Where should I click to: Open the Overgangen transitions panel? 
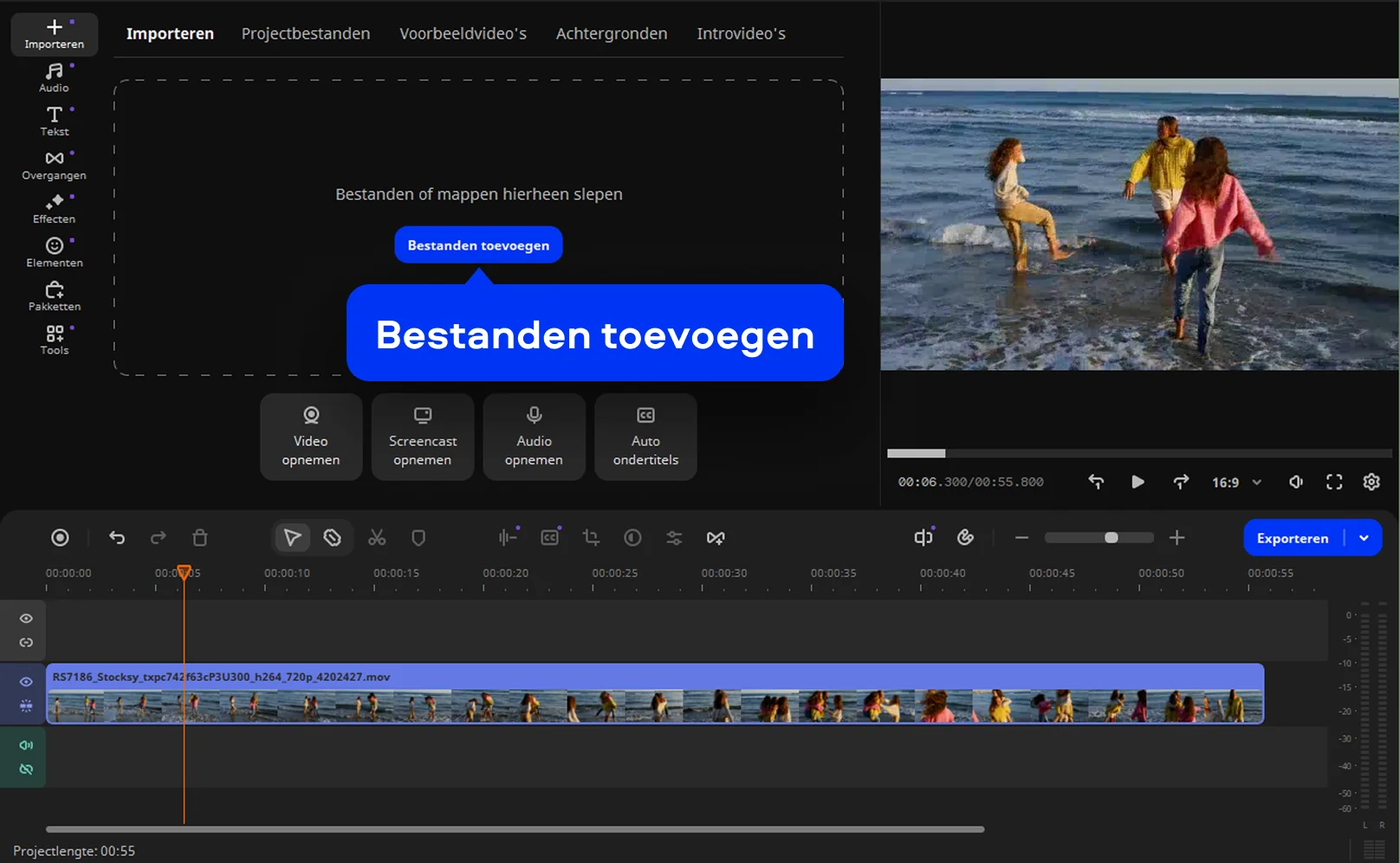(54, 165)
